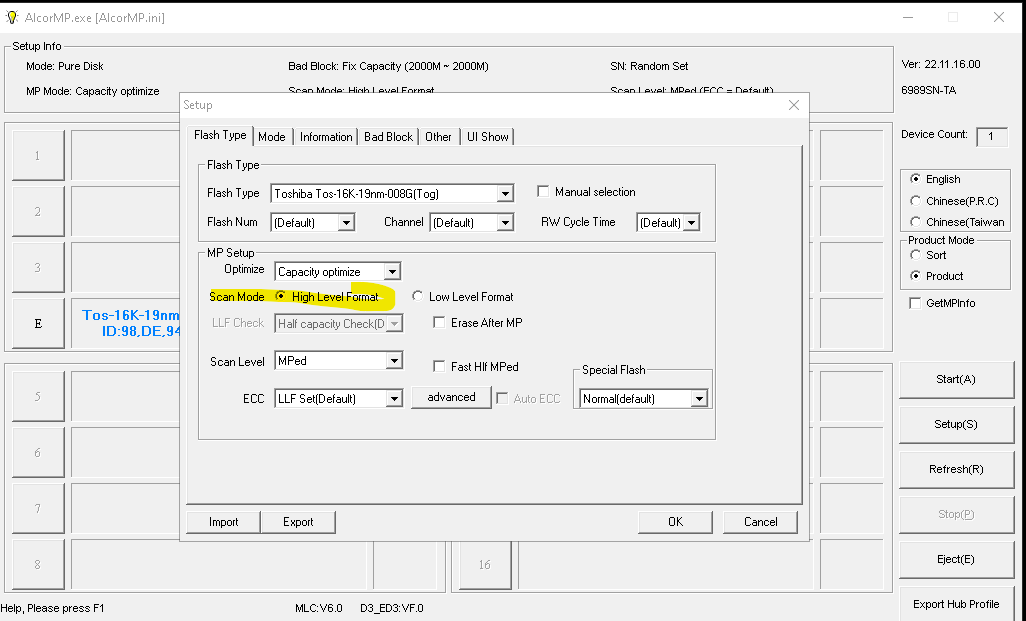Select port slot button E
The image size is (1026, 621).
click(38, 323)
